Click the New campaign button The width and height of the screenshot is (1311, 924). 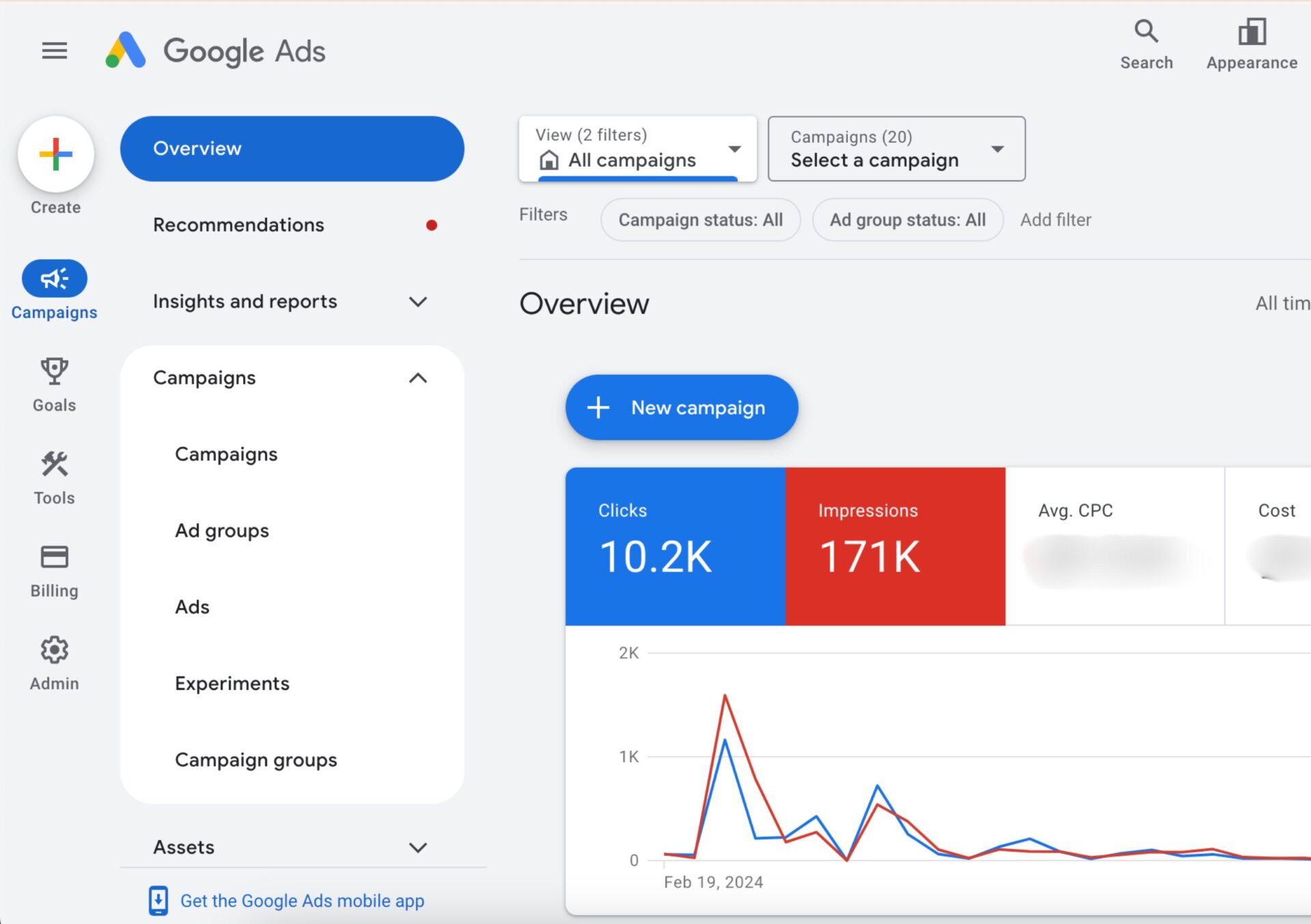pyautogui.click(x=680, y=408)
